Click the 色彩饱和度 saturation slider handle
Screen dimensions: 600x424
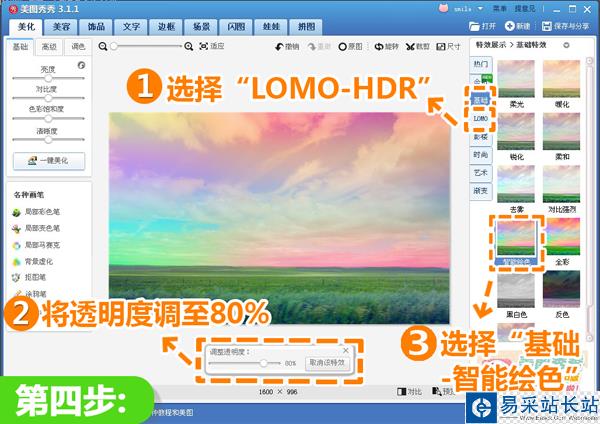(48, 118)
